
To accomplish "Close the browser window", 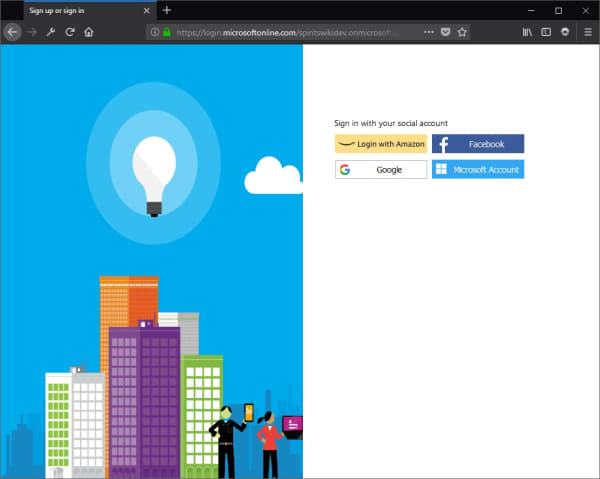I will coord(585,11).
